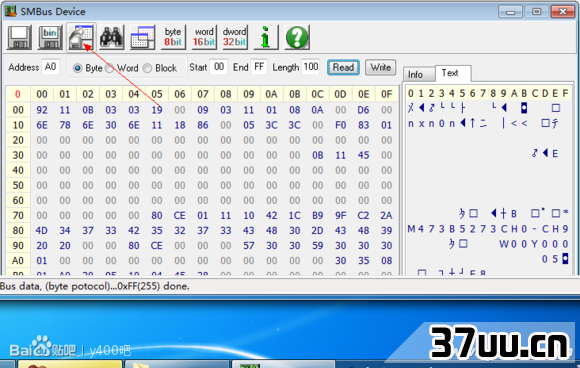This screenshot has width=580, height=368.
Task: Click the Read button
Action: pos(343,67)
